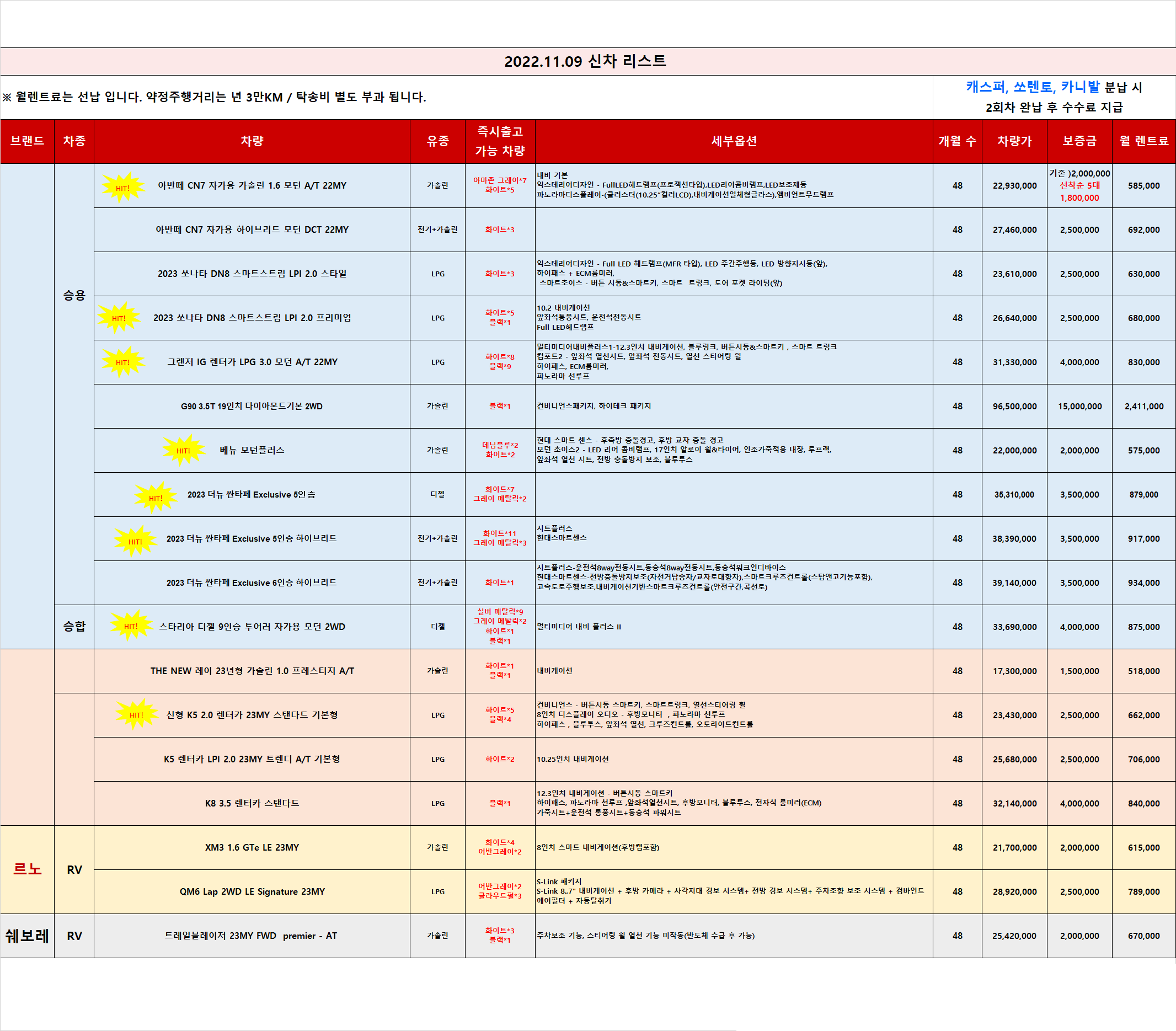Click the HIT! badge beside 아반떼 CN7 가솔린 1.6
This screenshot has width=1176, height=1031.
click(x=122, y=187)
